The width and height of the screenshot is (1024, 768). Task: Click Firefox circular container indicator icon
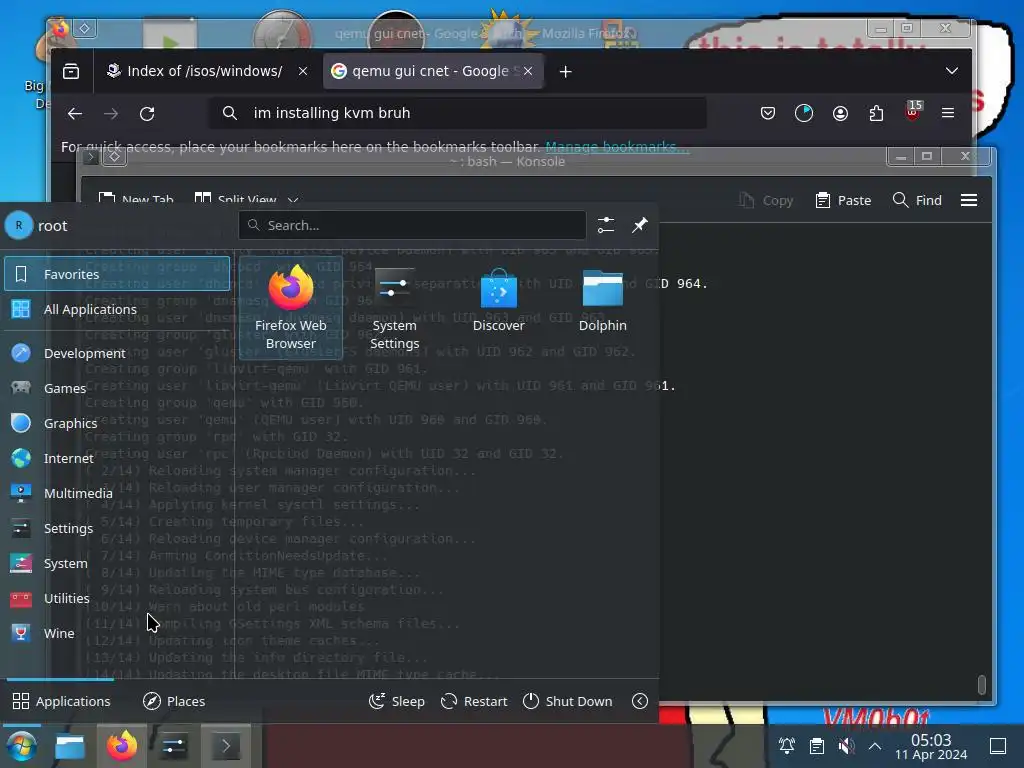point(804,114)
